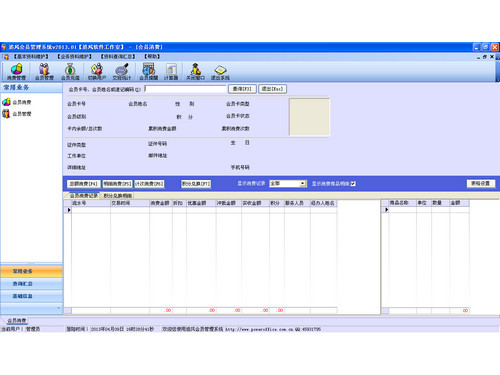500x375 pixels.
Task: Click the 经办人姓名 column header
Action: (324, 203)
